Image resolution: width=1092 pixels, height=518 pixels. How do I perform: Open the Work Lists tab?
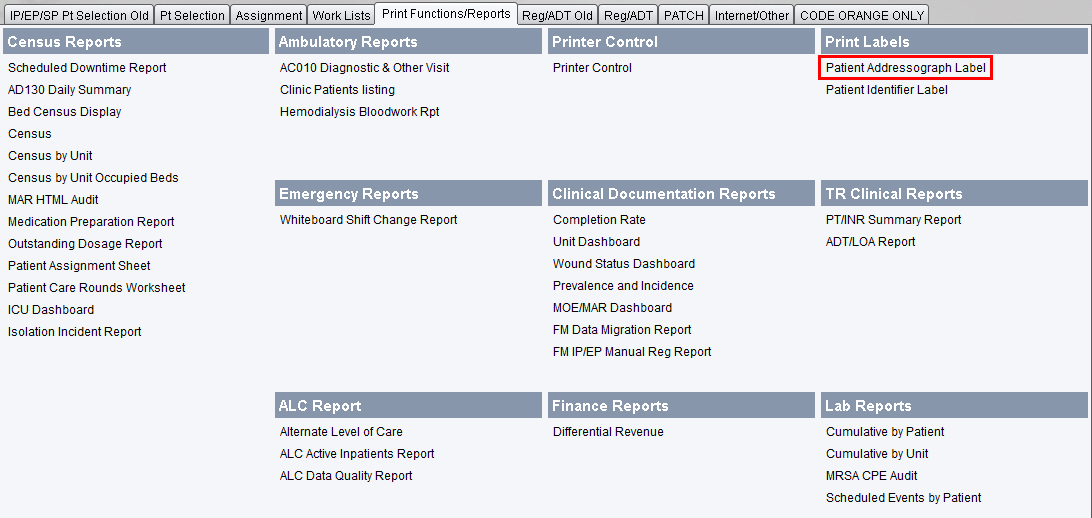click(x=341, y=15)
